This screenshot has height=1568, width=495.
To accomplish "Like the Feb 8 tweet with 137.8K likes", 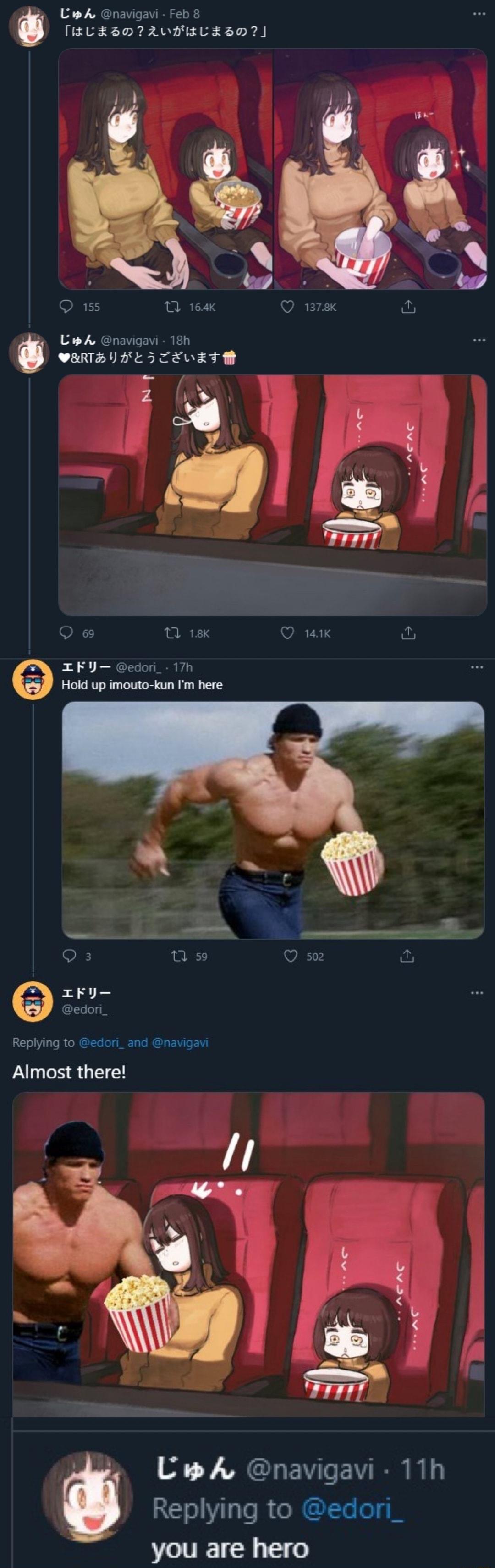I will [287, 307].
